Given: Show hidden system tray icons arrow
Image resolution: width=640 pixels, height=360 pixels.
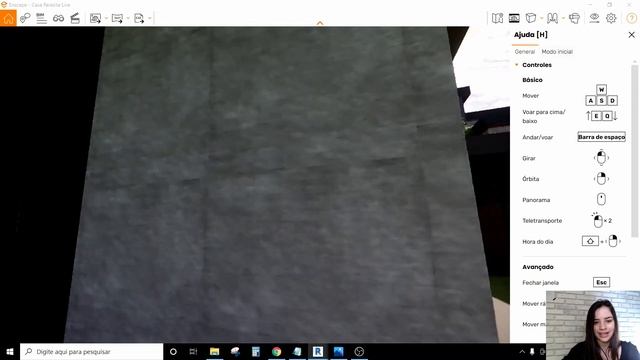Looking at the screenshot, I should coord(522,351).
